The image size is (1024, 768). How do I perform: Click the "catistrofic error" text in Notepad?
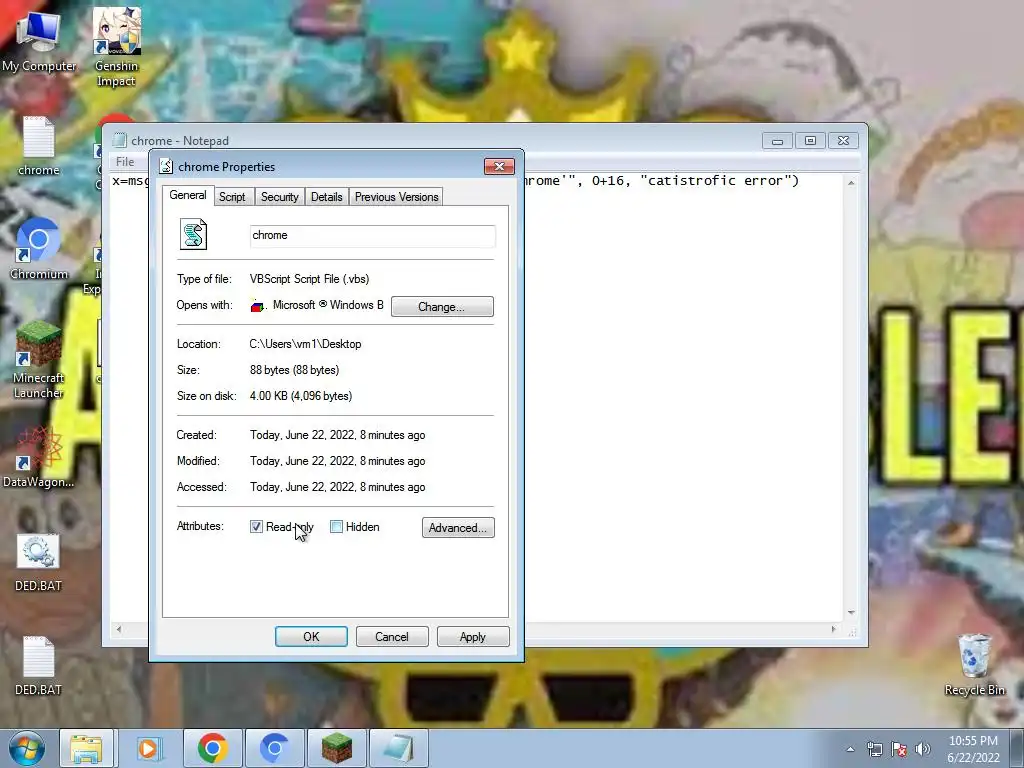pos(716,181)
